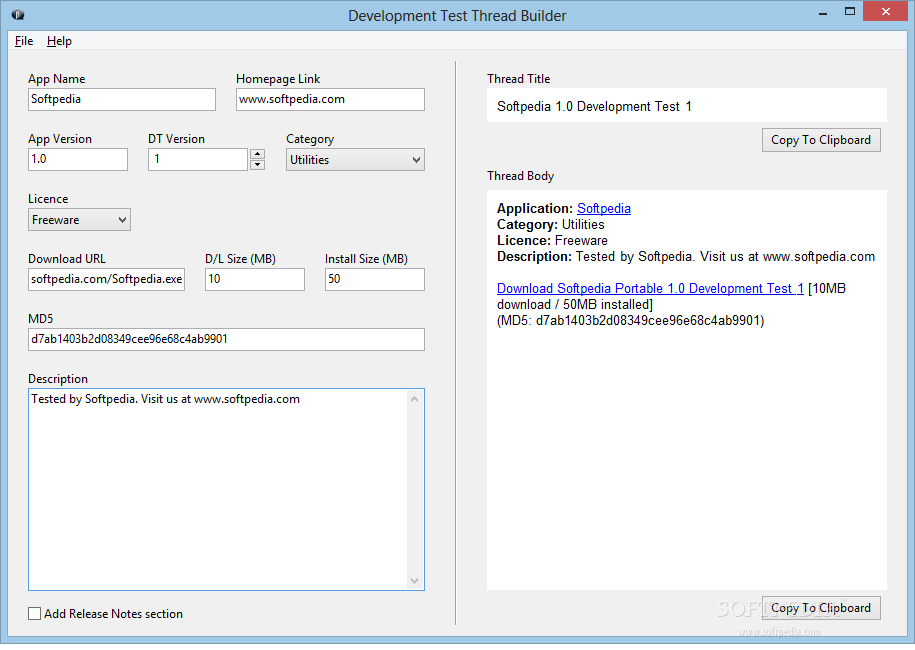Focus the MD5 hash field
Screen dimensions: 915x650
[226, 340]
